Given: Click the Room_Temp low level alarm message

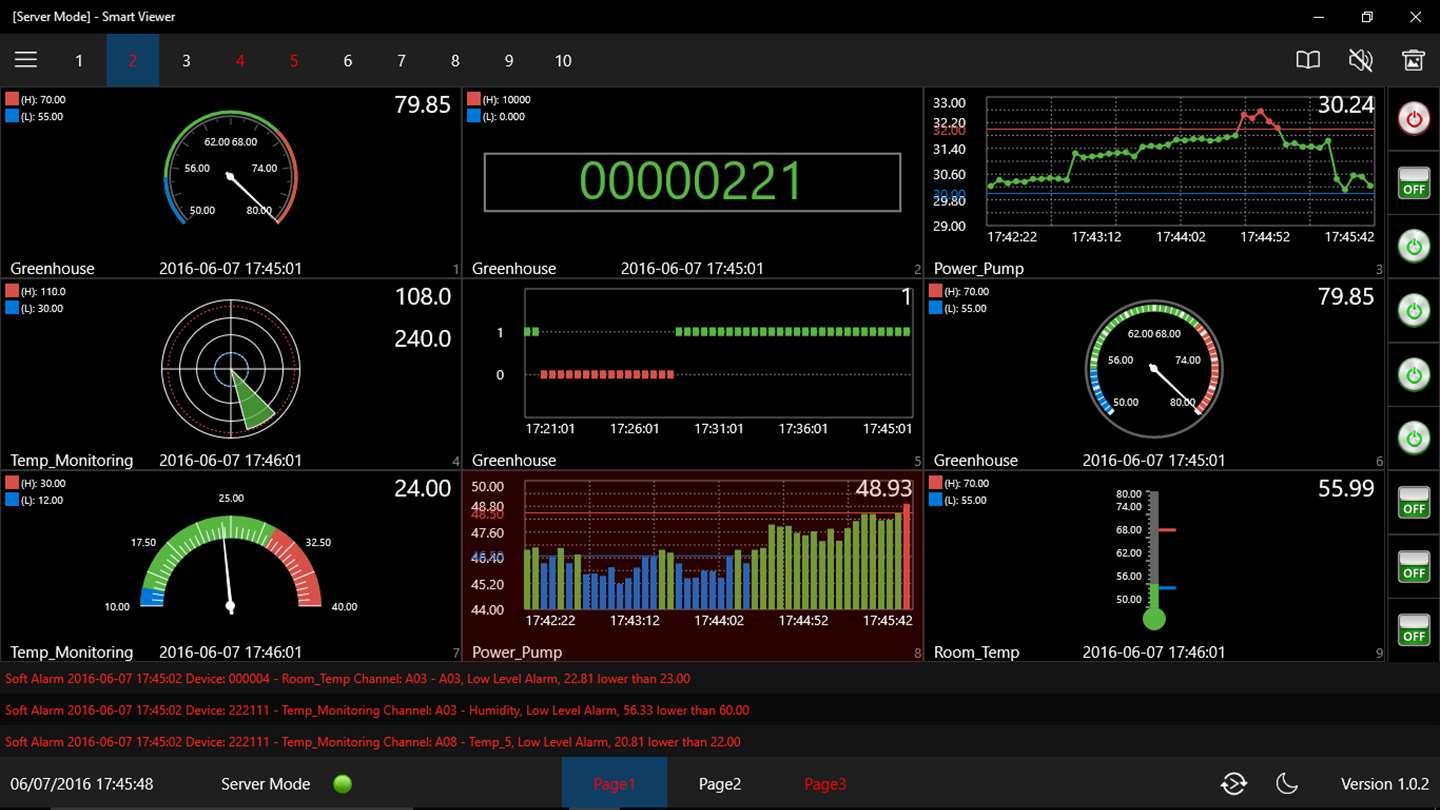Looking at the screenshot, I should point(347,678).
